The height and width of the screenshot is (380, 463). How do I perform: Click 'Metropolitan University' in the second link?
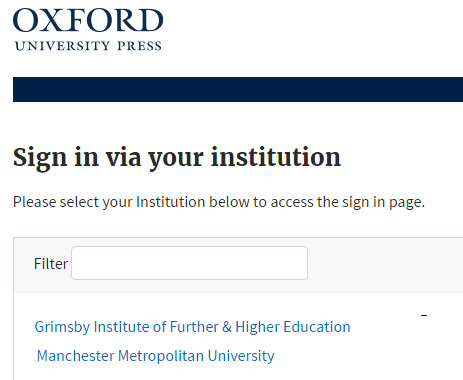[196, 356]
